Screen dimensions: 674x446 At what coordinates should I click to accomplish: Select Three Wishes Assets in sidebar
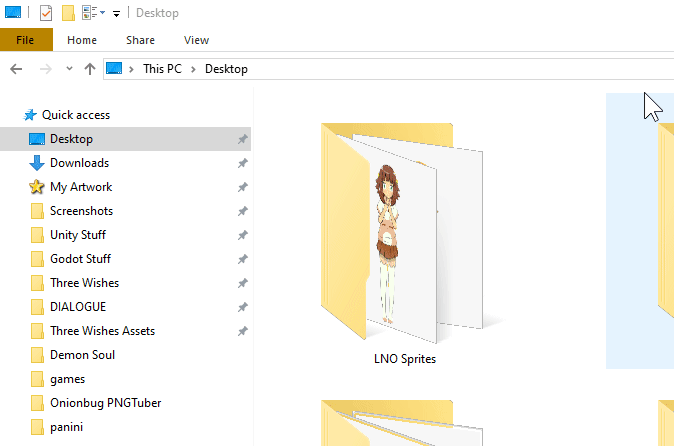tap(102, 331)
